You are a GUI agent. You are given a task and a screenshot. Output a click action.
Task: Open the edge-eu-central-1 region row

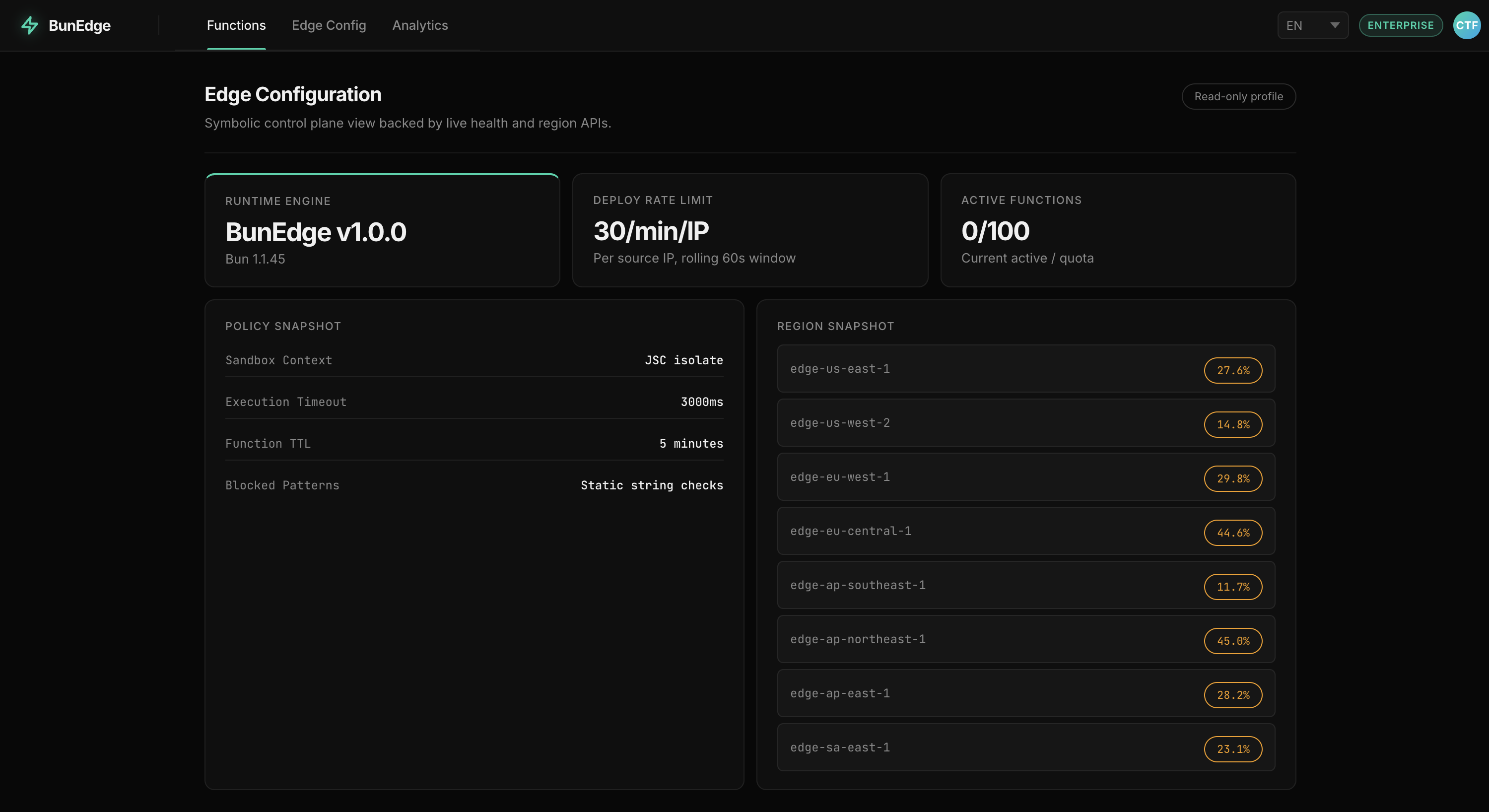pos(983,531)
